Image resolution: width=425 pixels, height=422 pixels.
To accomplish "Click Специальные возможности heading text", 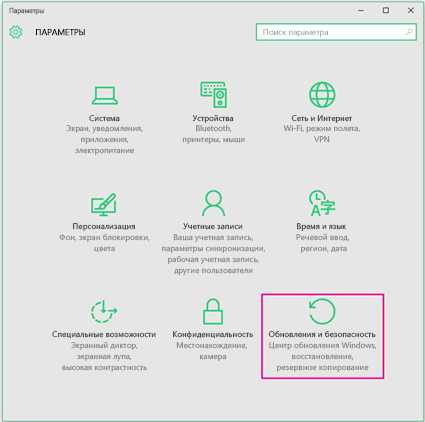I will coord(104,334).
